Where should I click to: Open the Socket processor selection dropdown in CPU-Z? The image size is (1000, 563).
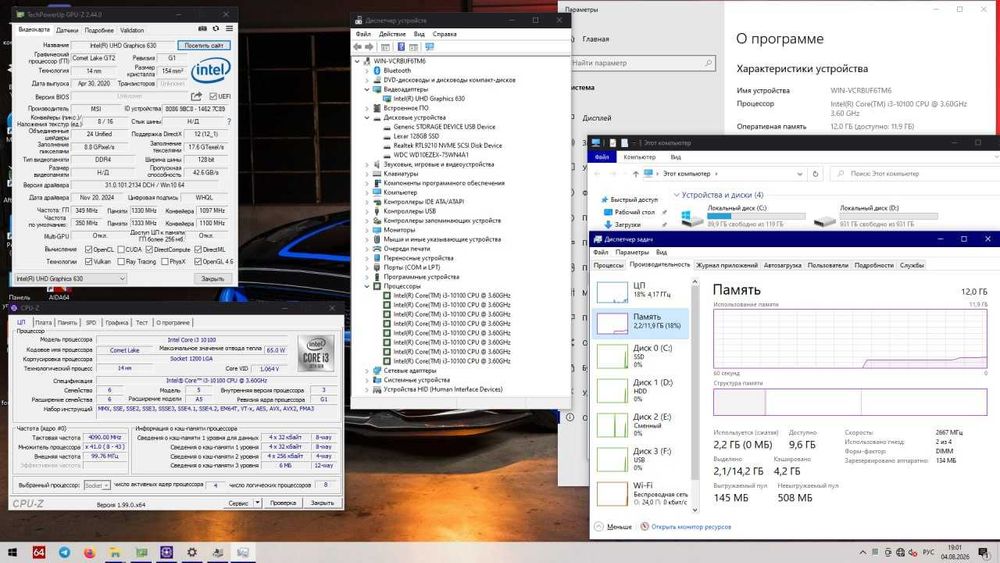pos(98,485)
